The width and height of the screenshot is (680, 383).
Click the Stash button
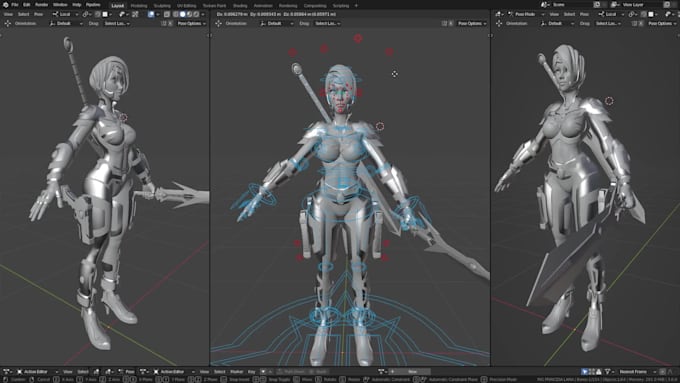(318, 372)
